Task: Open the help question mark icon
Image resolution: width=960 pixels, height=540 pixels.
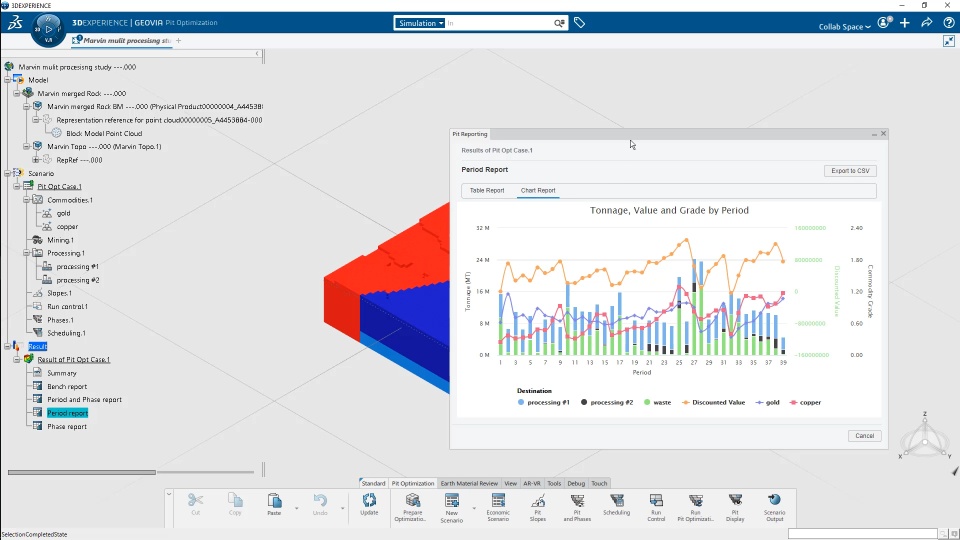Action: (x=949, y=23)
